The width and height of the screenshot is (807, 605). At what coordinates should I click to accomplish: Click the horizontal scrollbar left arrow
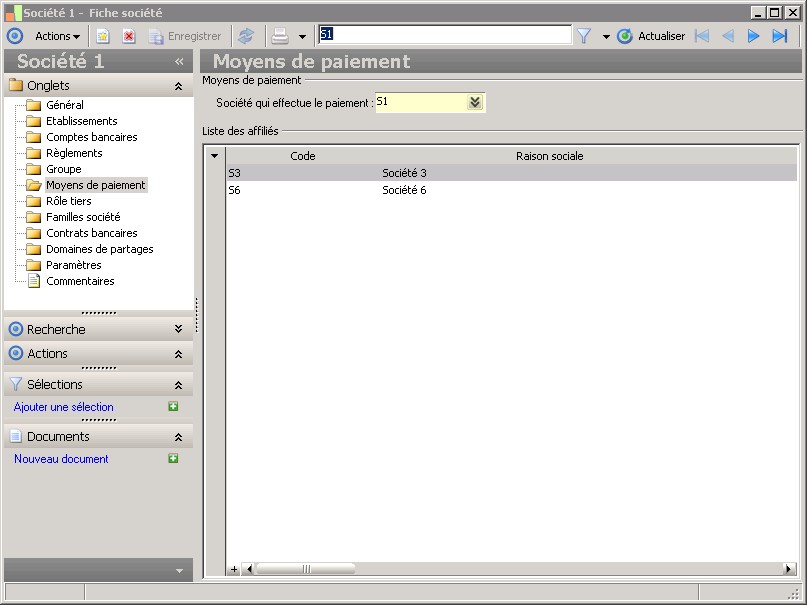250,568
